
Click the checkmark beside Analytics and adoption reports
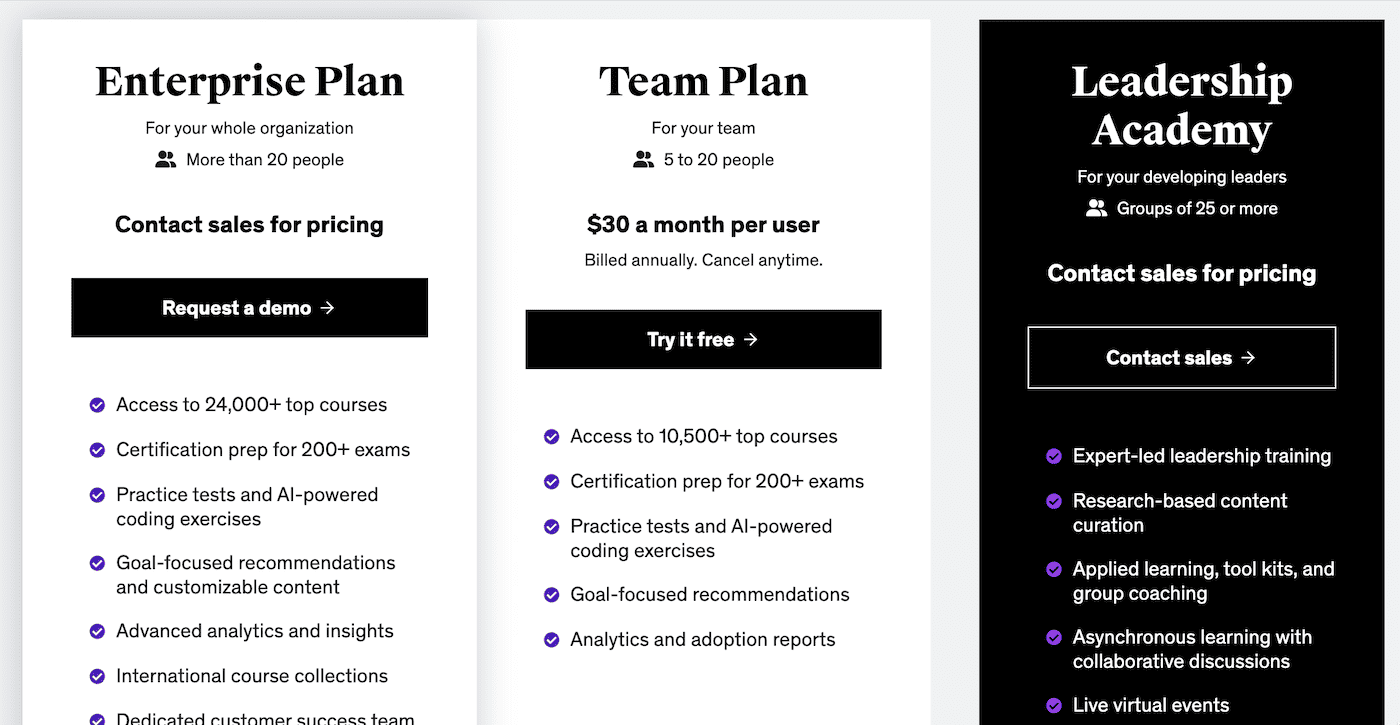pos(551,639)
